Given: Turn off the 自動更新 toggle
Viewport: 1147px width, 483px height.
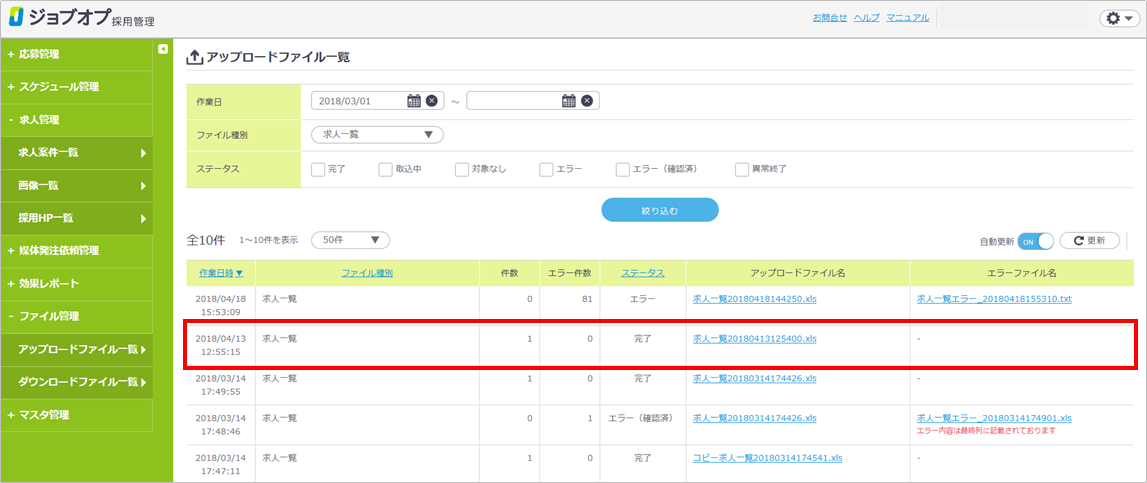Looking at the screenshot, I should [x=1036, y=241].
